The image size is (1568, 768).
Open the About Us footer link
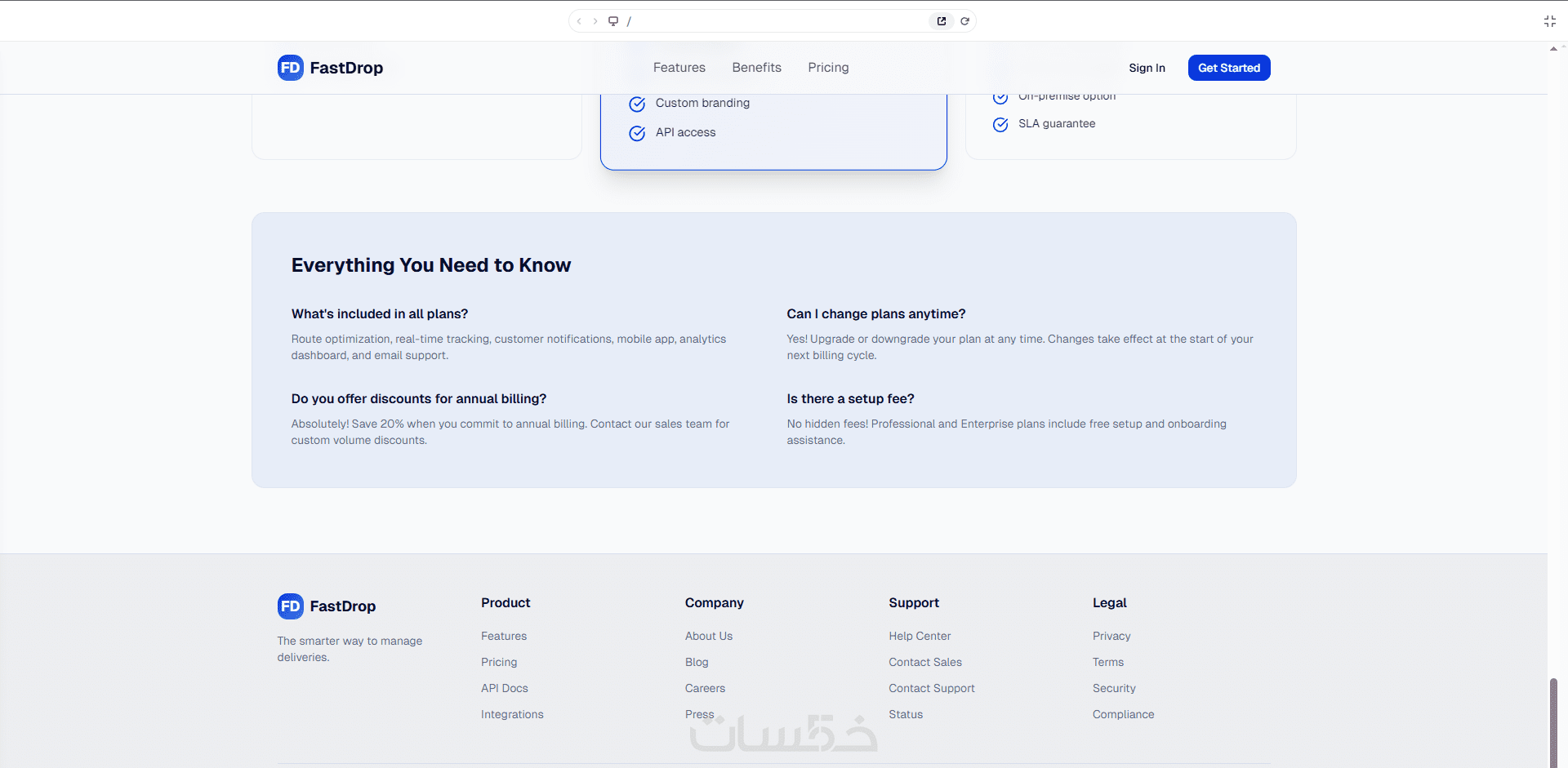[709, 636]
